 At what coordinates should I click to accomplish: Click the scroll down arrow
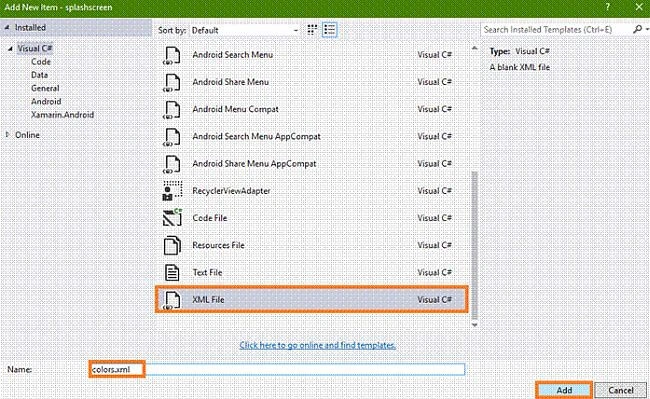pos(475,325)
